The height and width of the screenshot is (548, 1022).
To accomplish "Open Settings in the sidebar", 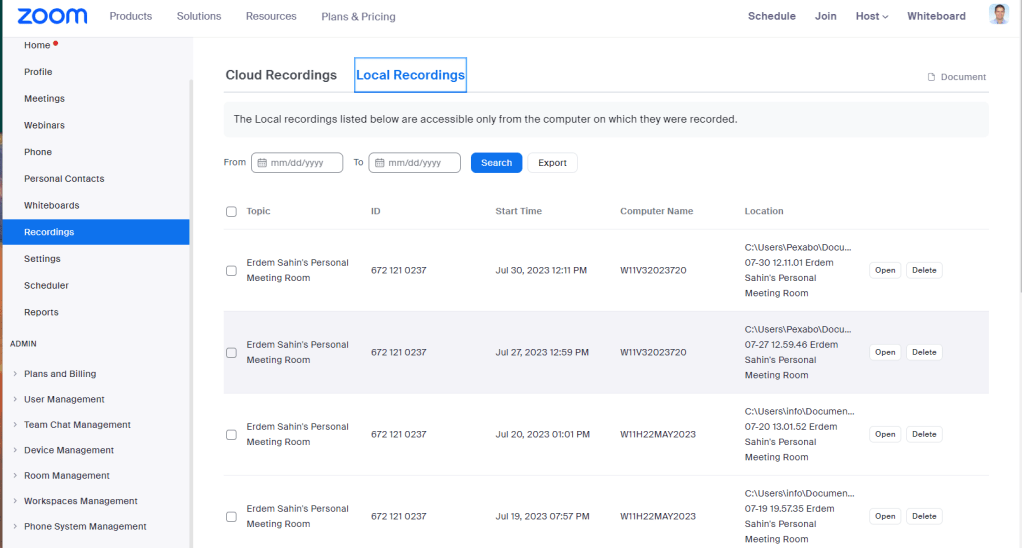I will point(42,259).
